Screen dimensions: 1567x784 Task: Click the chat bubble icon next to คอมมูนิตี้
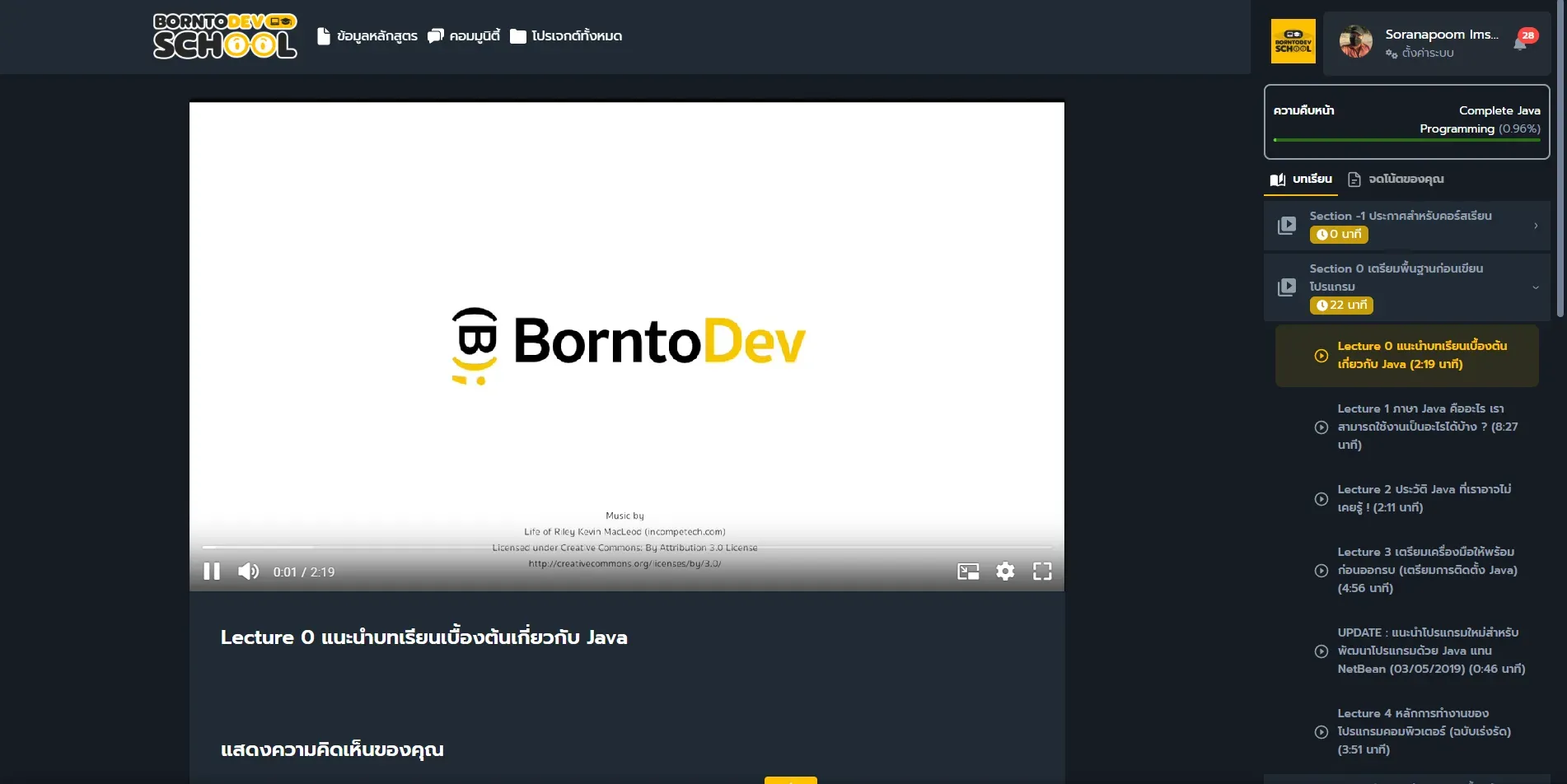[436, 35]
